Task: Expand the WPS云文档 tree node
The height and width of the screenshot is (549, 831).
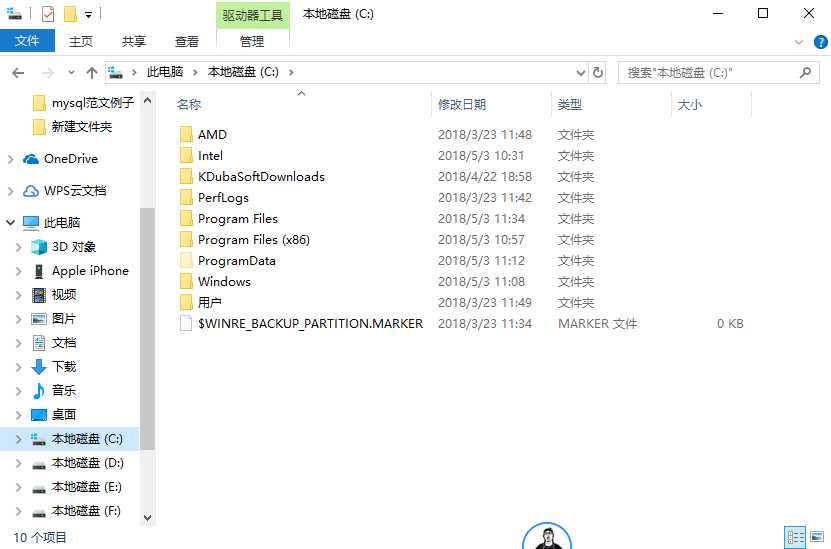Action: [x=10, y=191]
